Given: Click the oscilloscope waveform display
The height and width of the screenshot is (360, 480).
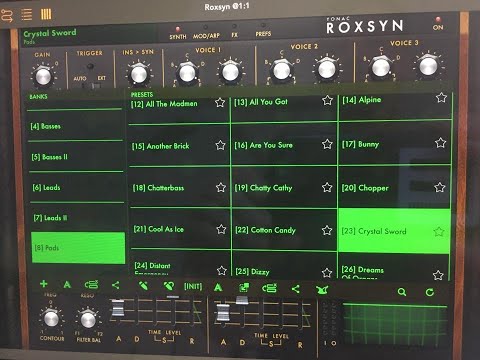Looking at the screenshot, I should tap(395, 324).
